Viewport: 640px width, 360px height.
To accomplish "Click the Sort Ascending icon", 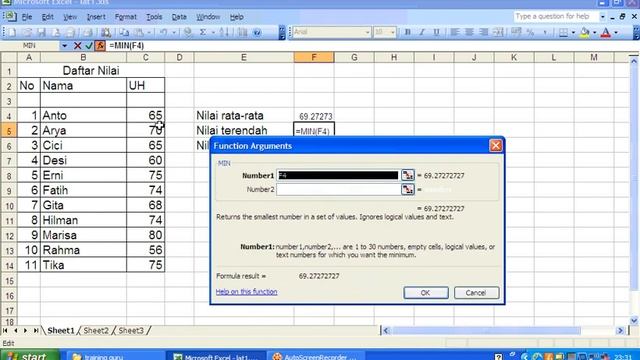I will pyautogui.click(x=224, y=32).
